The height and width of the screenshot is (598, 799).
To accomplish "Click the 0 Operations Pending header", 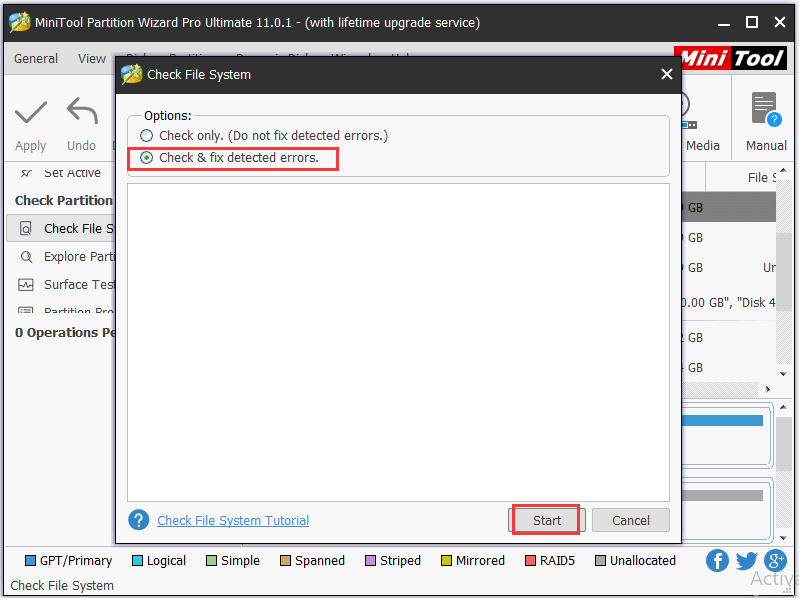I will pos(65,333).
